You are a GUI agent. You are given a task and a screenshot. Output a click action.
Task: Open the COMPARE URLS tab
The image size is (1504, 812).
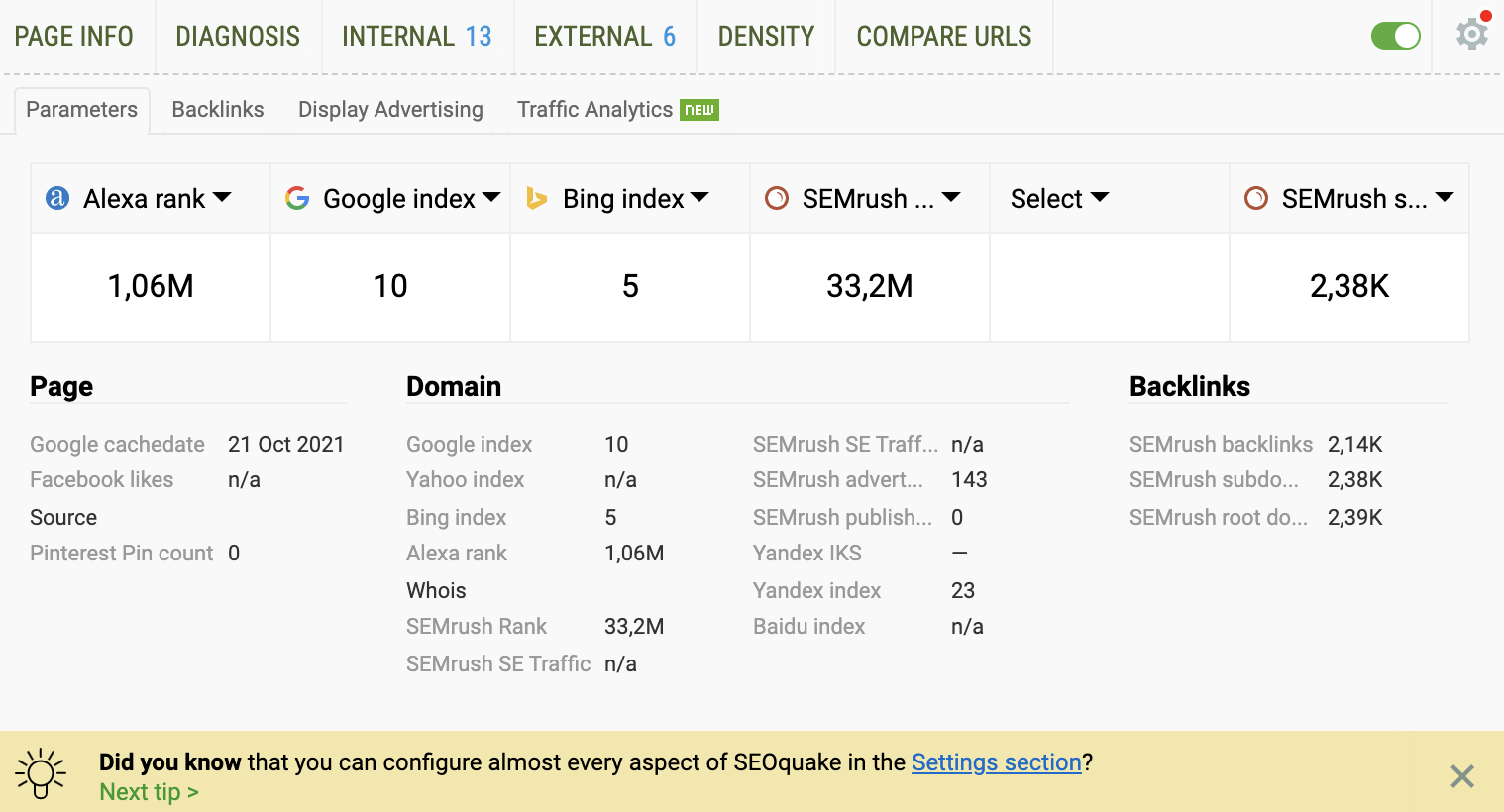[944, 37]
